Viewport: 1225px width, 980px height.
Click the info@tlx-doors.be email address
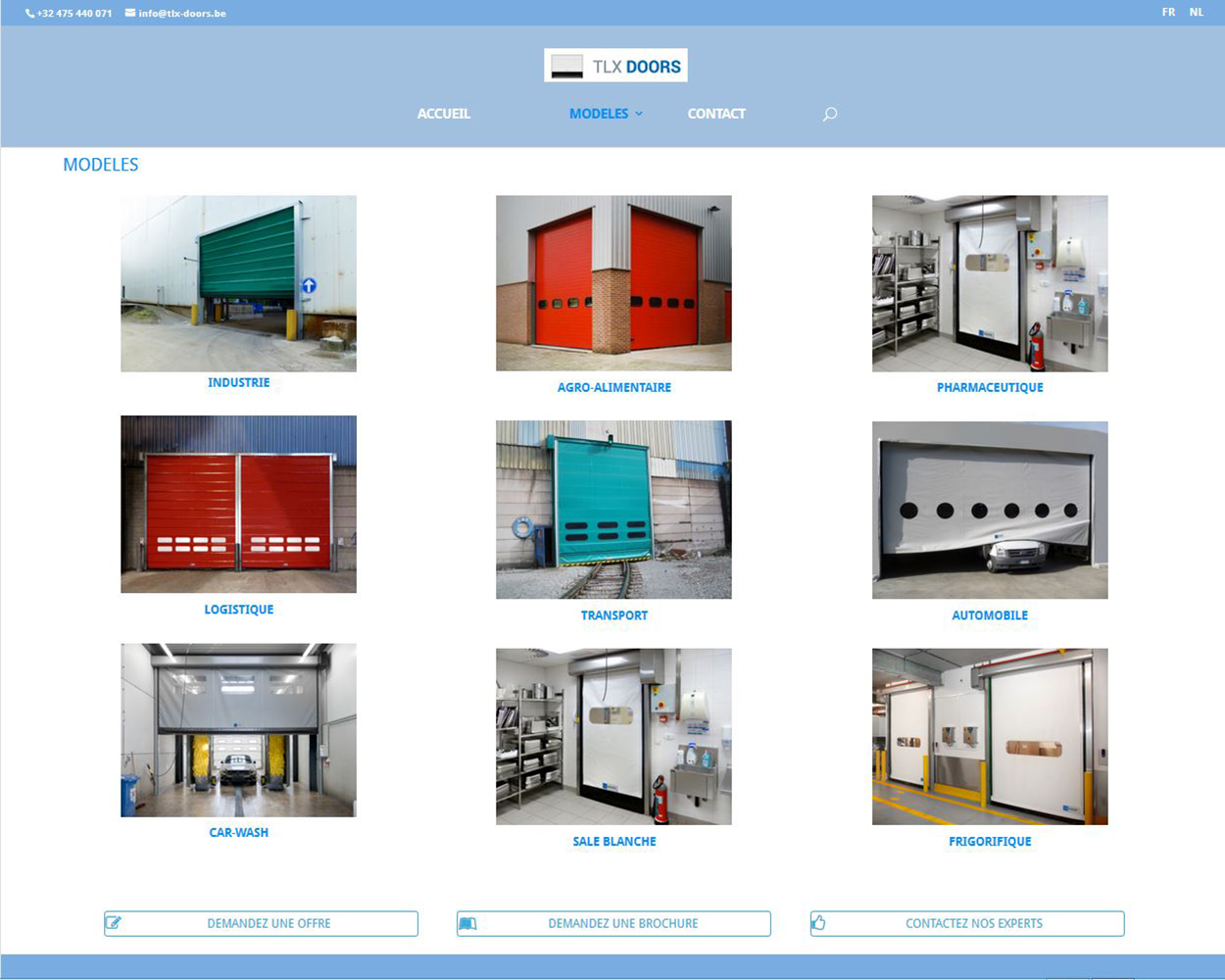182,14
